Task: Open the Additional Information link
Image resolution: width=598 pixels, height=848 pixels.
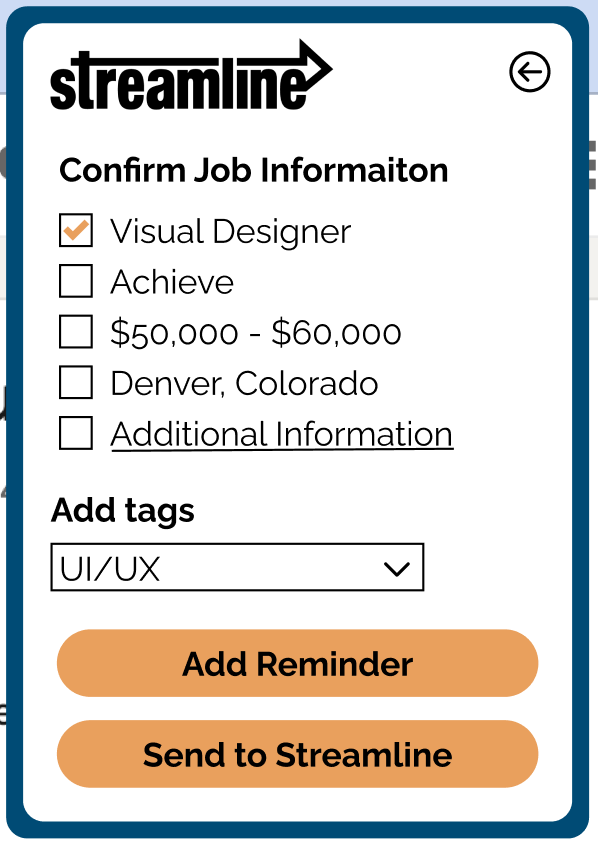Action: pyautogui.click(x=282, y=434)
